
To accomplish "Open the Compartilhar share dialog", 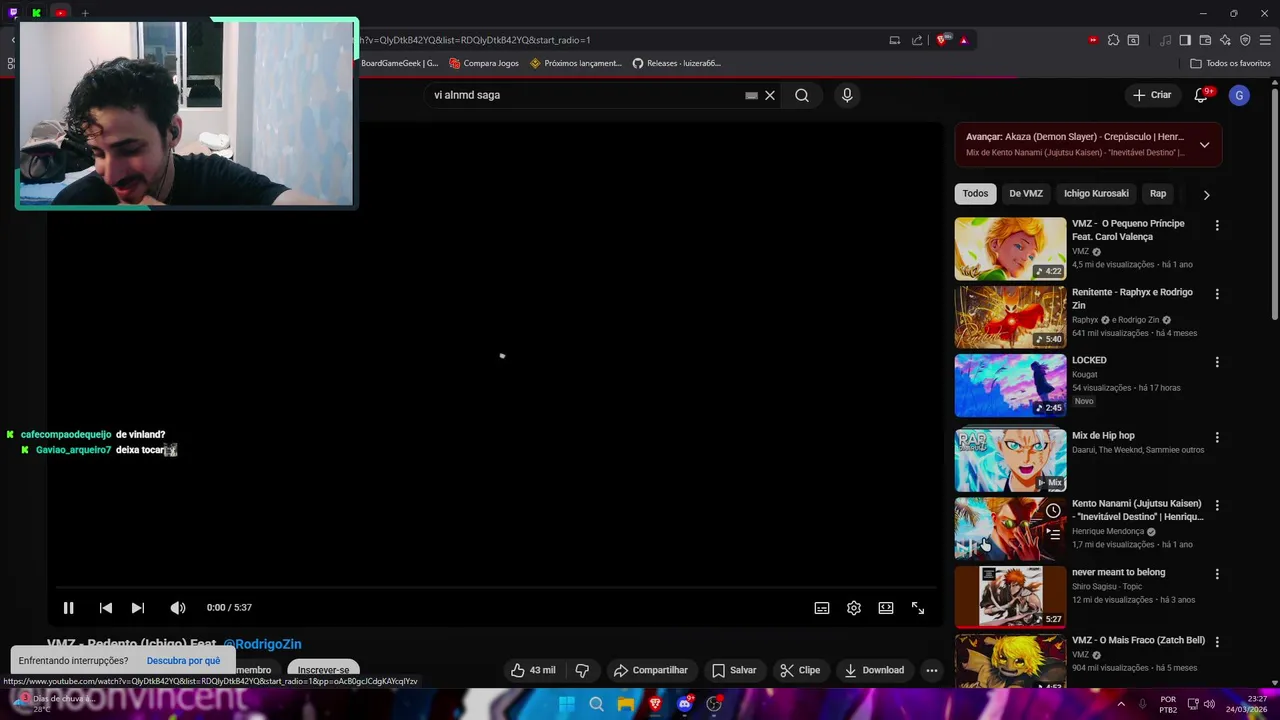I will click(x=651, y=670).
